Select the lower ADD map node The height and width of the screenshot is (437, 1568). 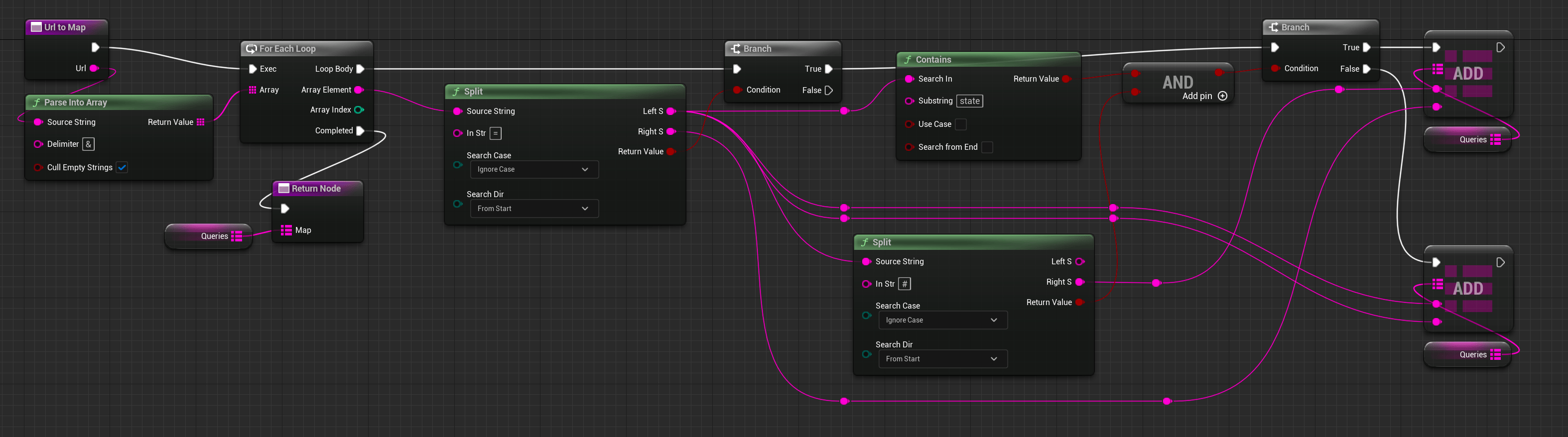click(x=1468, y=289)
